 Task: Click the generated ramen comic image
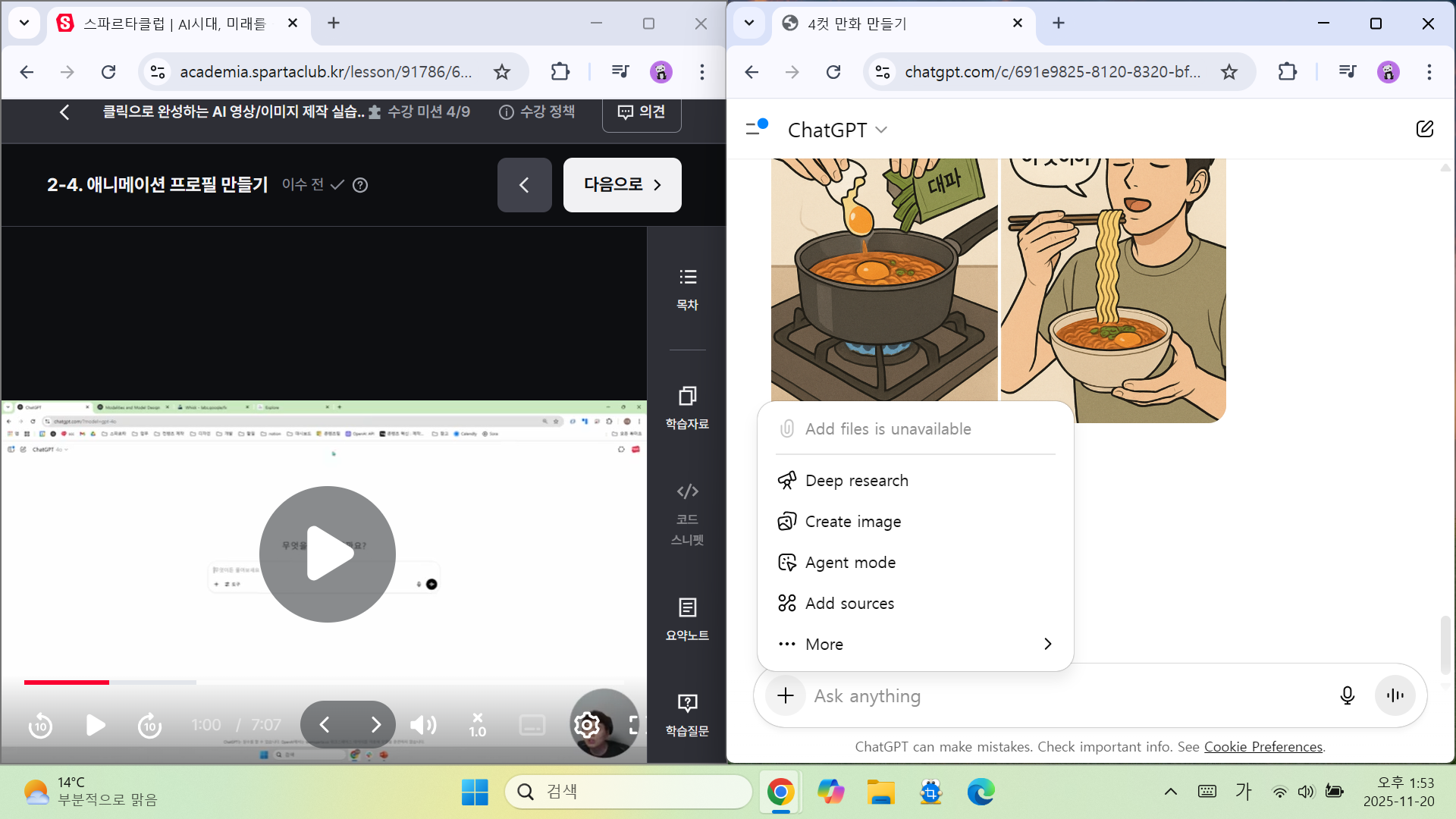(x=998, y=290)
